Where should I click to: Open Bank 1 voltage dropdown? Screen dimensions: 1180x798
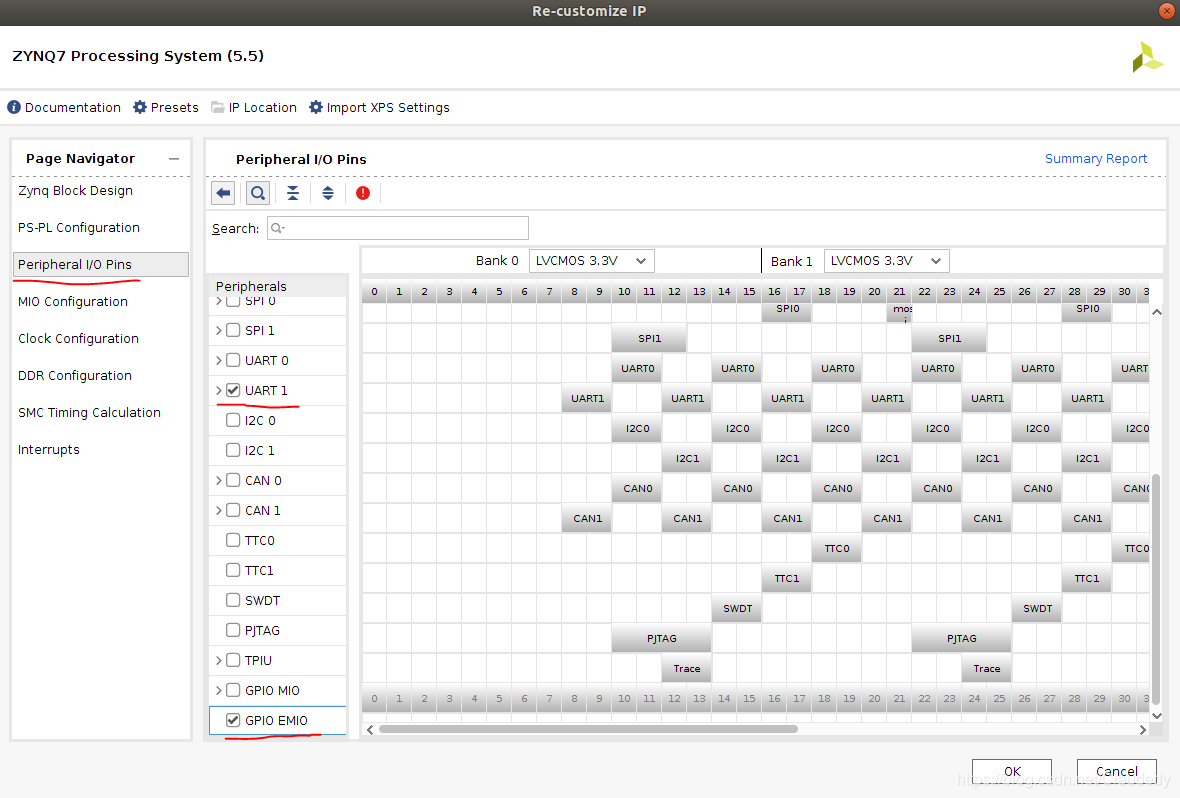pyautogui.click(x=887, y=260)
